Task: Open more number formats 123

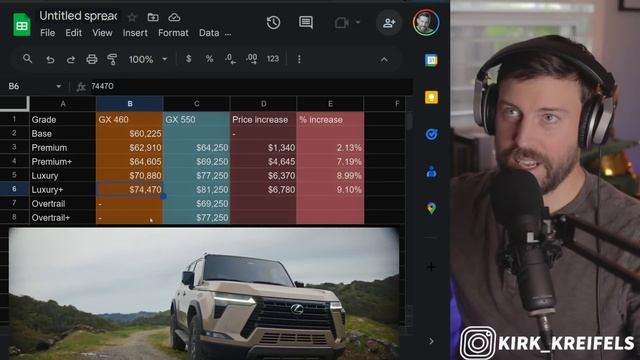Action: [x=273, y=59]
